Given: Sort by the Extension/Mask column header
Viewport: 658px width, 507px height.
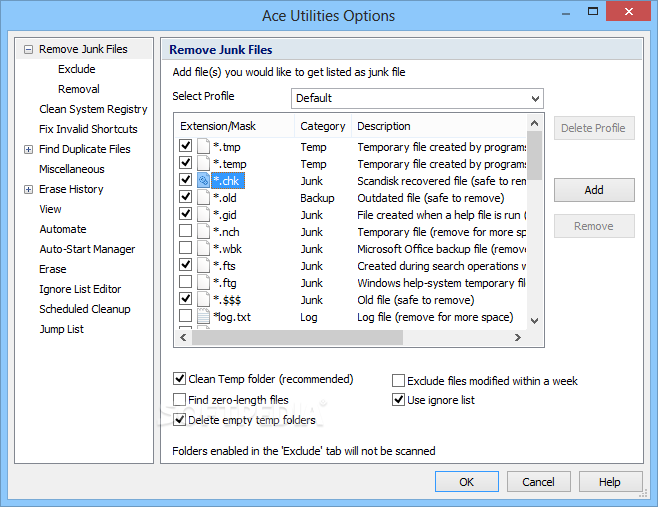Looking at the screenshot, I should pos(234,126).
